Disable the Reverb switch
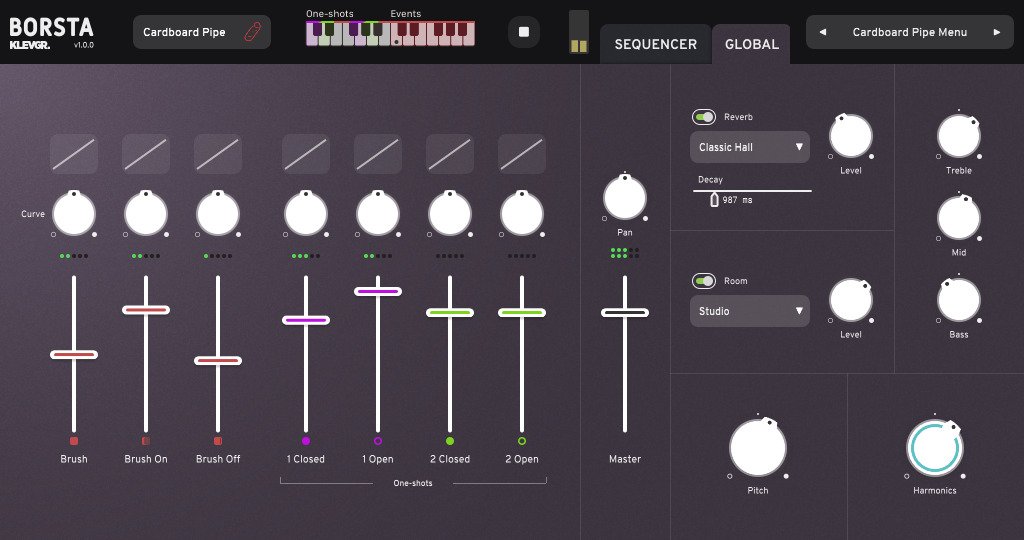 point(704,117)
